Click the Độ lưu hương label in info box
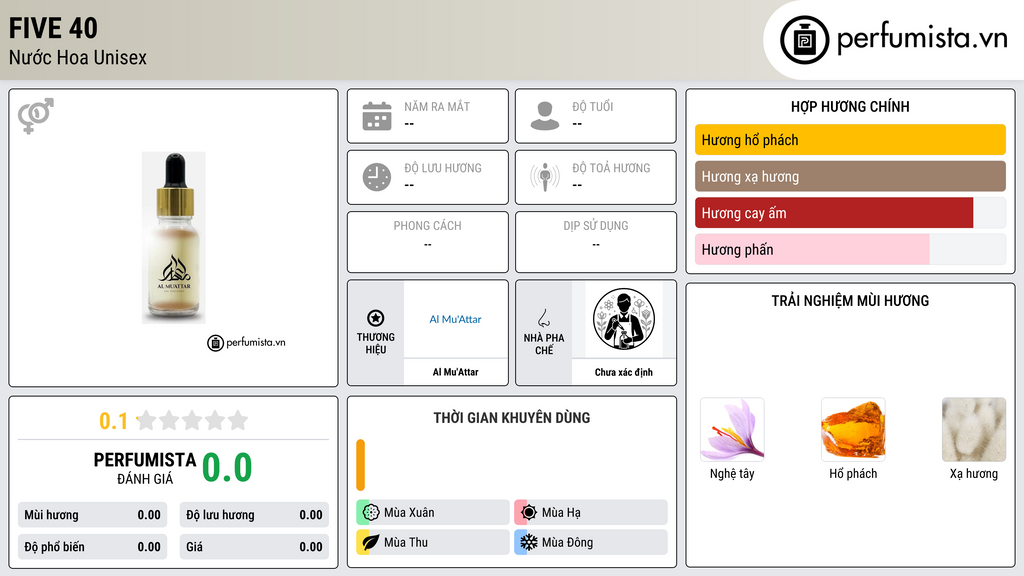 [443, 168]
